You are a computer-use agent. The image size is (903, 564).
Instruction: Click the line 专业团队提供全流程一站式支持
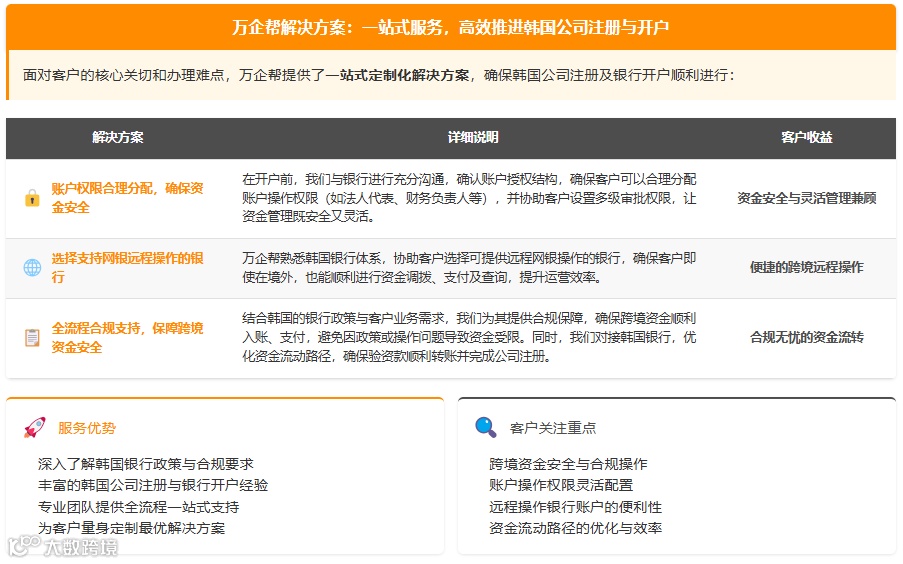click(139, 507)
